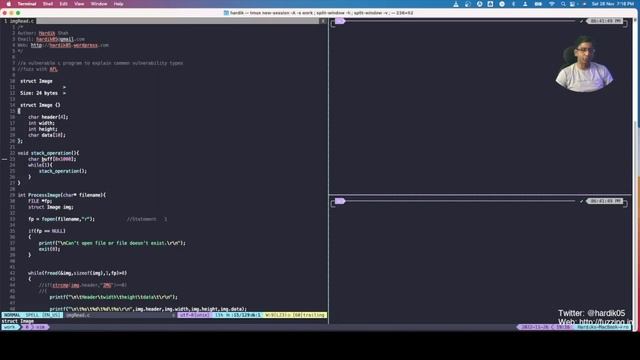Click the 'int height;' line

pyautogui.click(x=43, y=129)
